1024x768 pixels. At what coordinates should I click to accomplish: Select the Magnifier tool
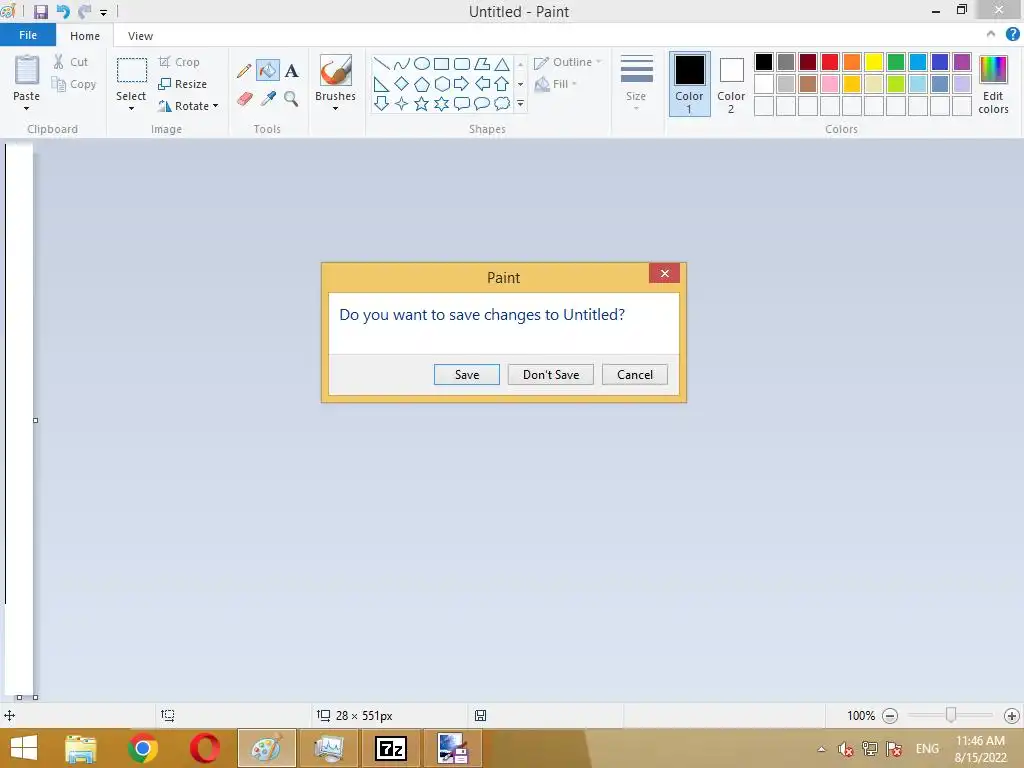coord(291,99)
